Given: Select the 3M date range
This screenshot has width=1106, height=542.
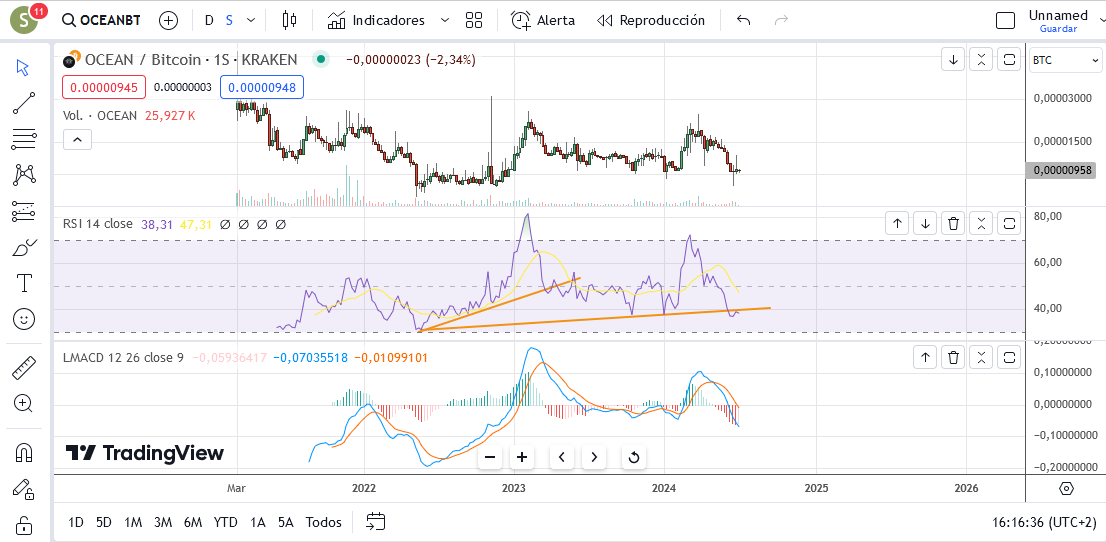Looking at the screenshot, I should pos(163,522).
